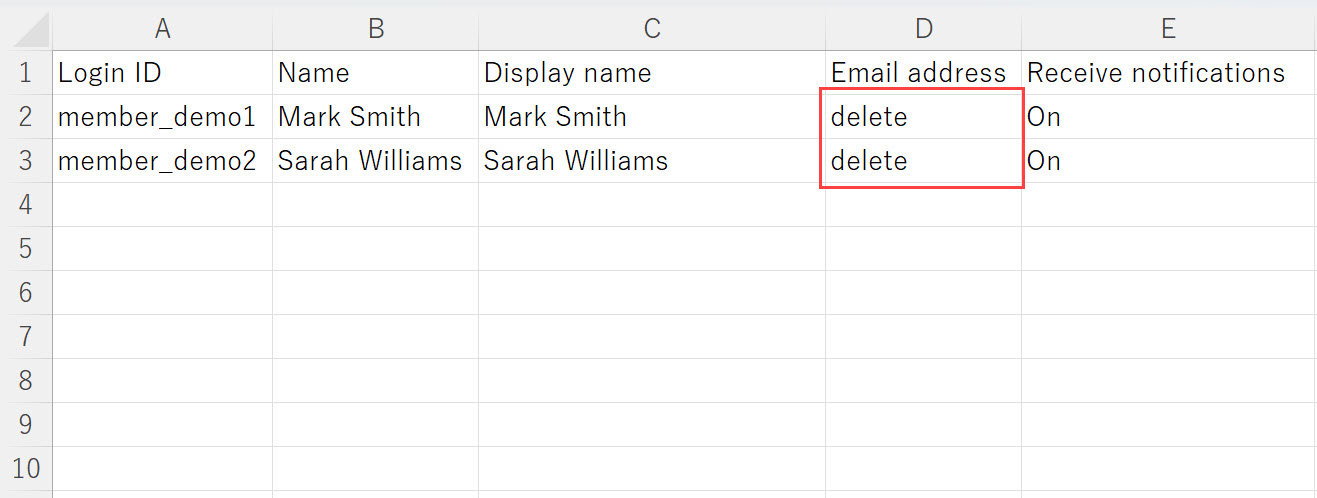Click the Email address header cell
1317x498 pixels.
[923, 73]
